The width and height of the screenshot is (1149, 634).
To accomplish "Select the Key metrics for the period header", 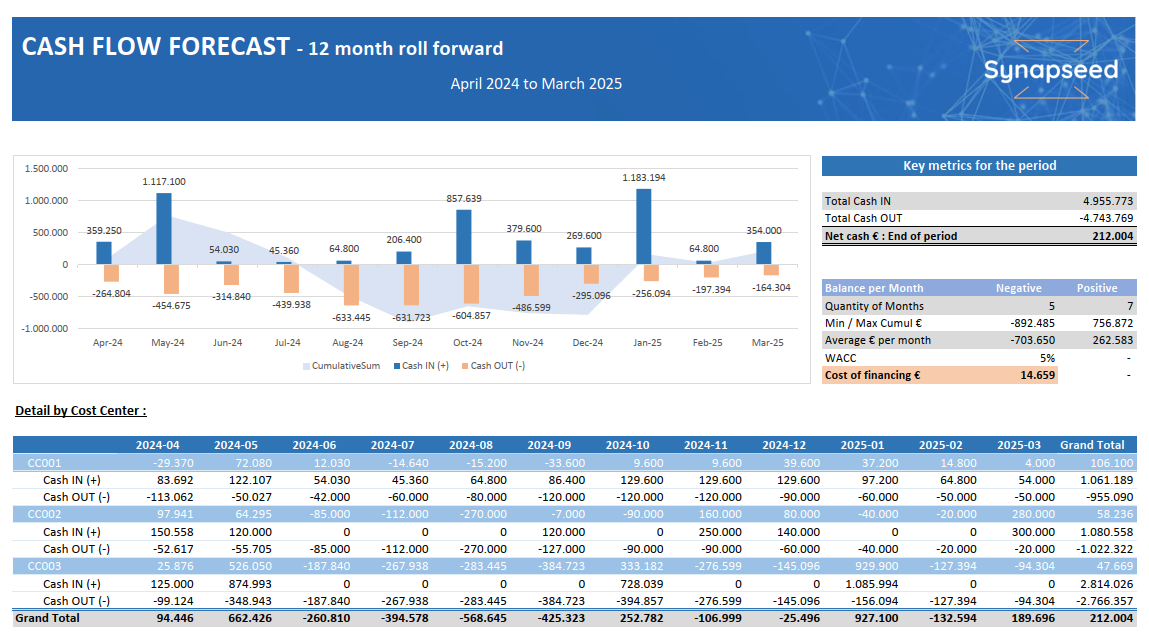I will click(x=979, y=166).
